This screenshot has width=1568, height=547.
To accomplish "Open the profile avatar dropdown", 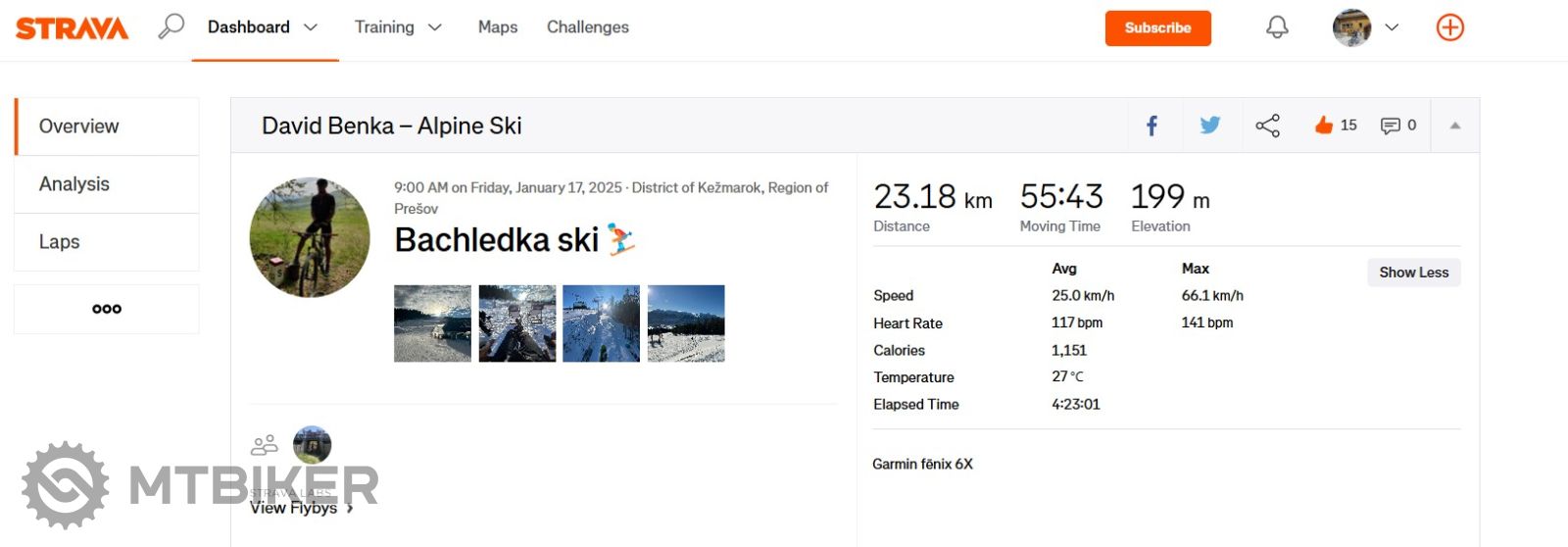I will coord(1365,27).
